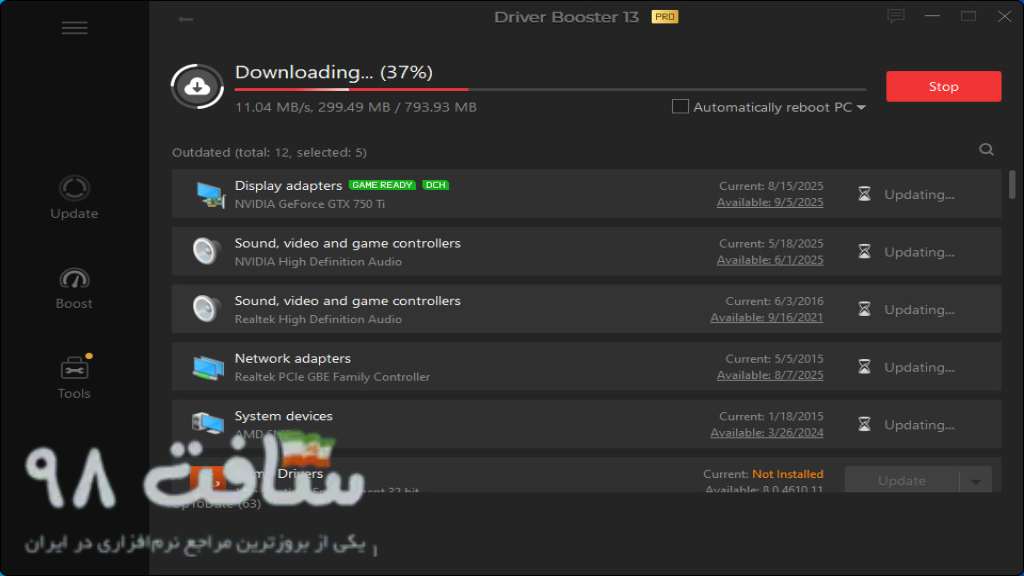Select the Realtek PCIe GBE Family Controller text

click(x=332, y=377)
